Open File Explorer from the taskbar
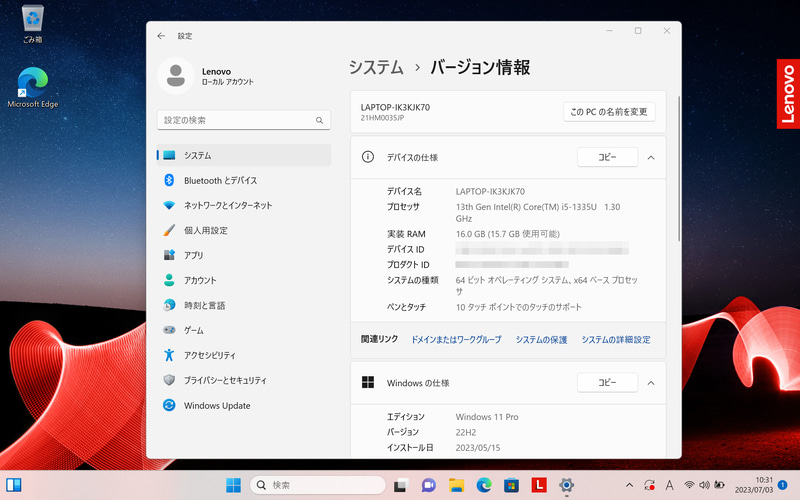 (456, 485)
